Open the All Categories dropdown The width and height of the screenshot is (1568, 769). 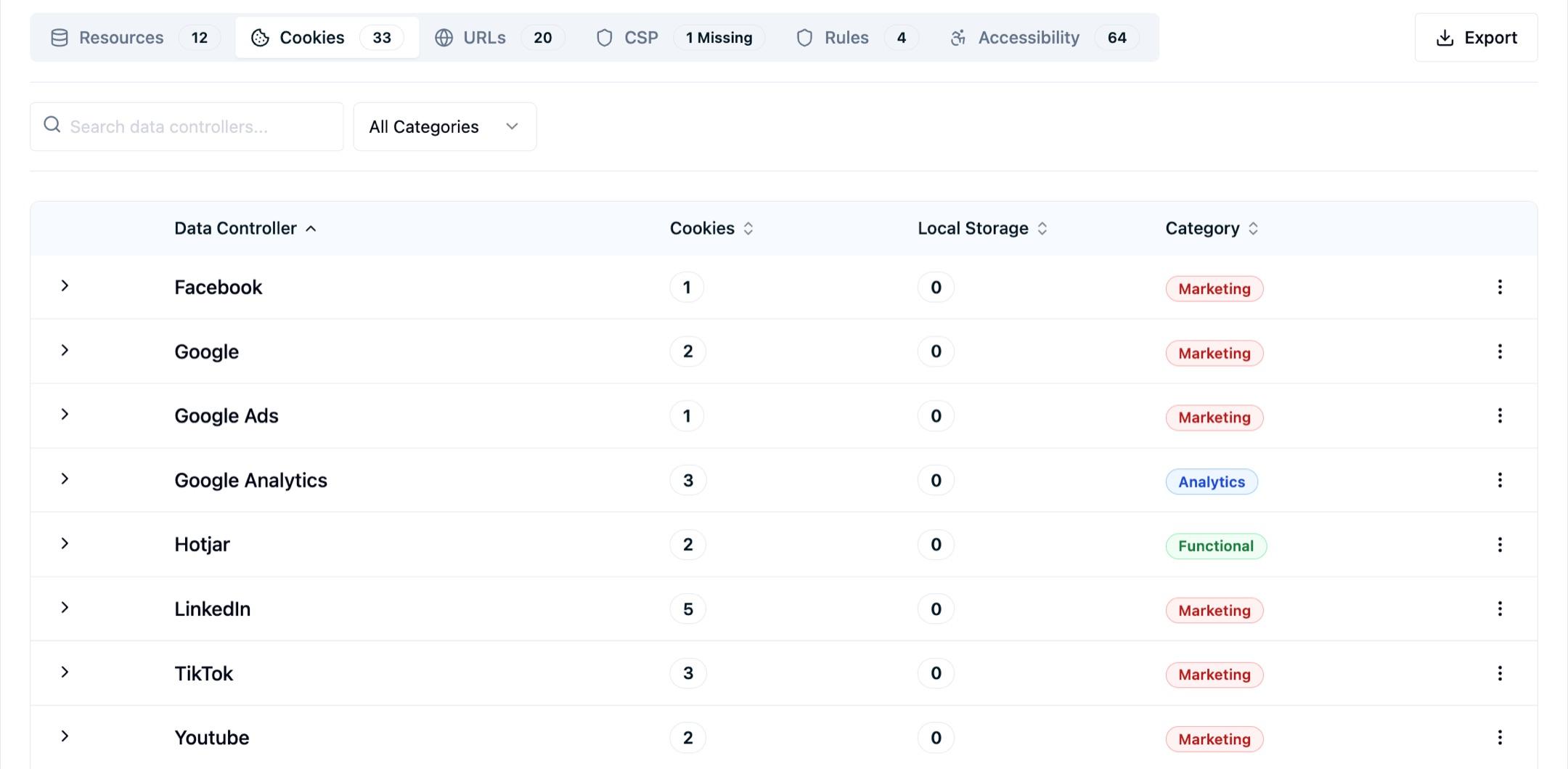(445, 126)
